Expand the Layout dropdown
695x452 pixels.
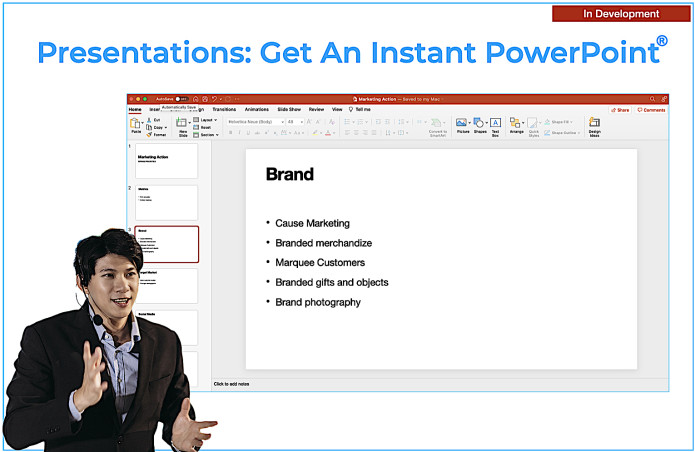point(206,120)
